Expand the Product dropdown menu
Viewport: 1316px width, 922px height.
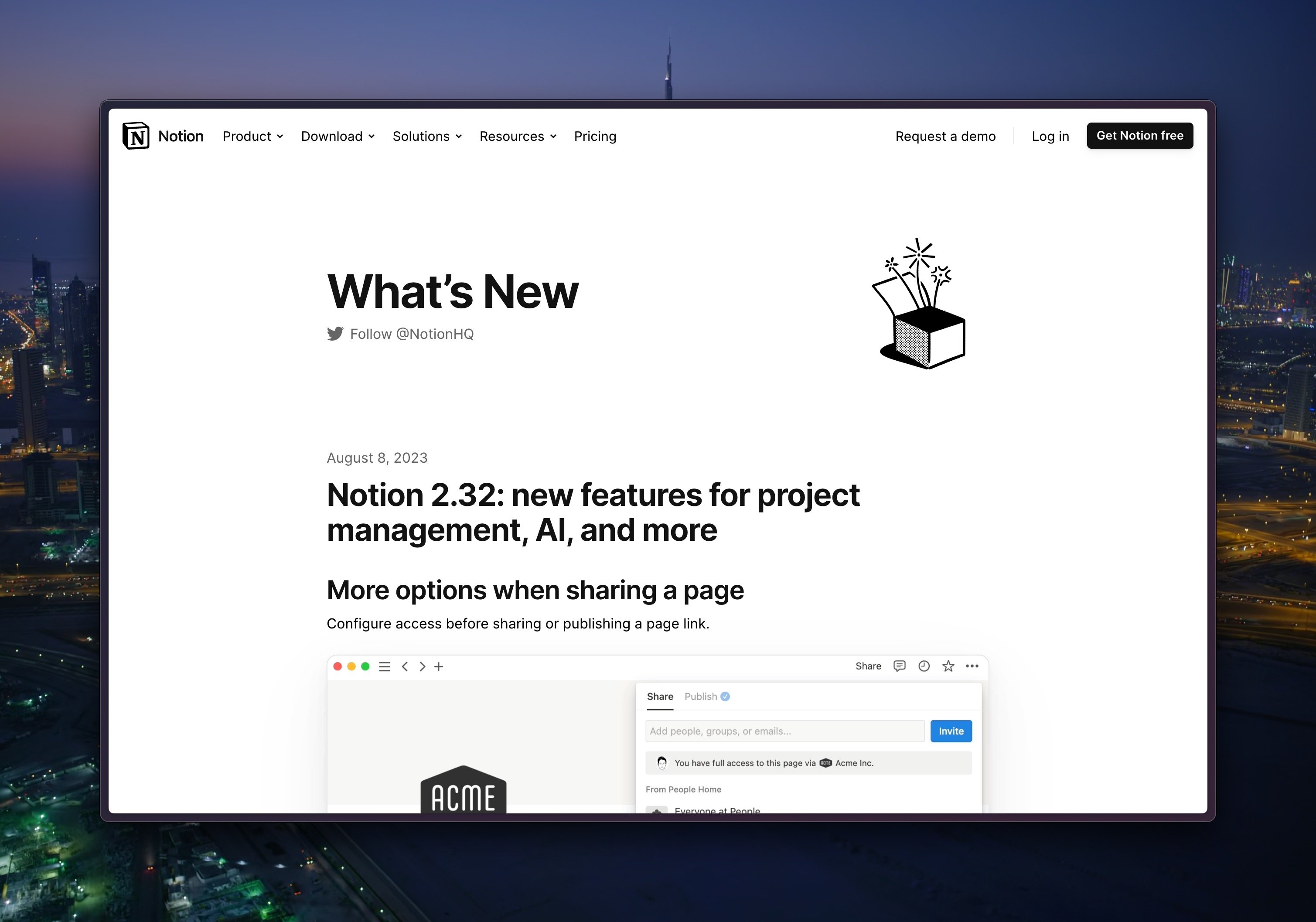pyautogui.click(x=251, y=135)
